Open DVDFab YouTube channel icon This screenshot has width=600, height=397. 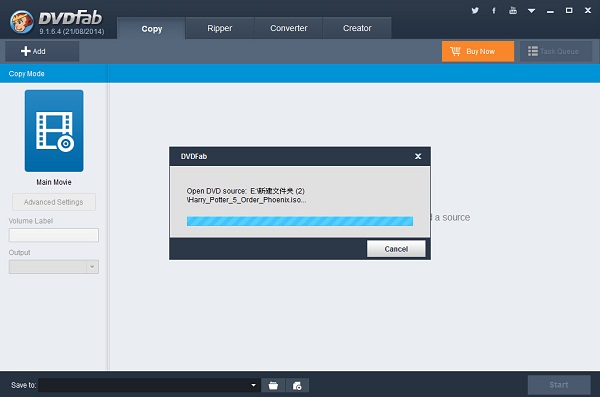(x=513, y=10)
